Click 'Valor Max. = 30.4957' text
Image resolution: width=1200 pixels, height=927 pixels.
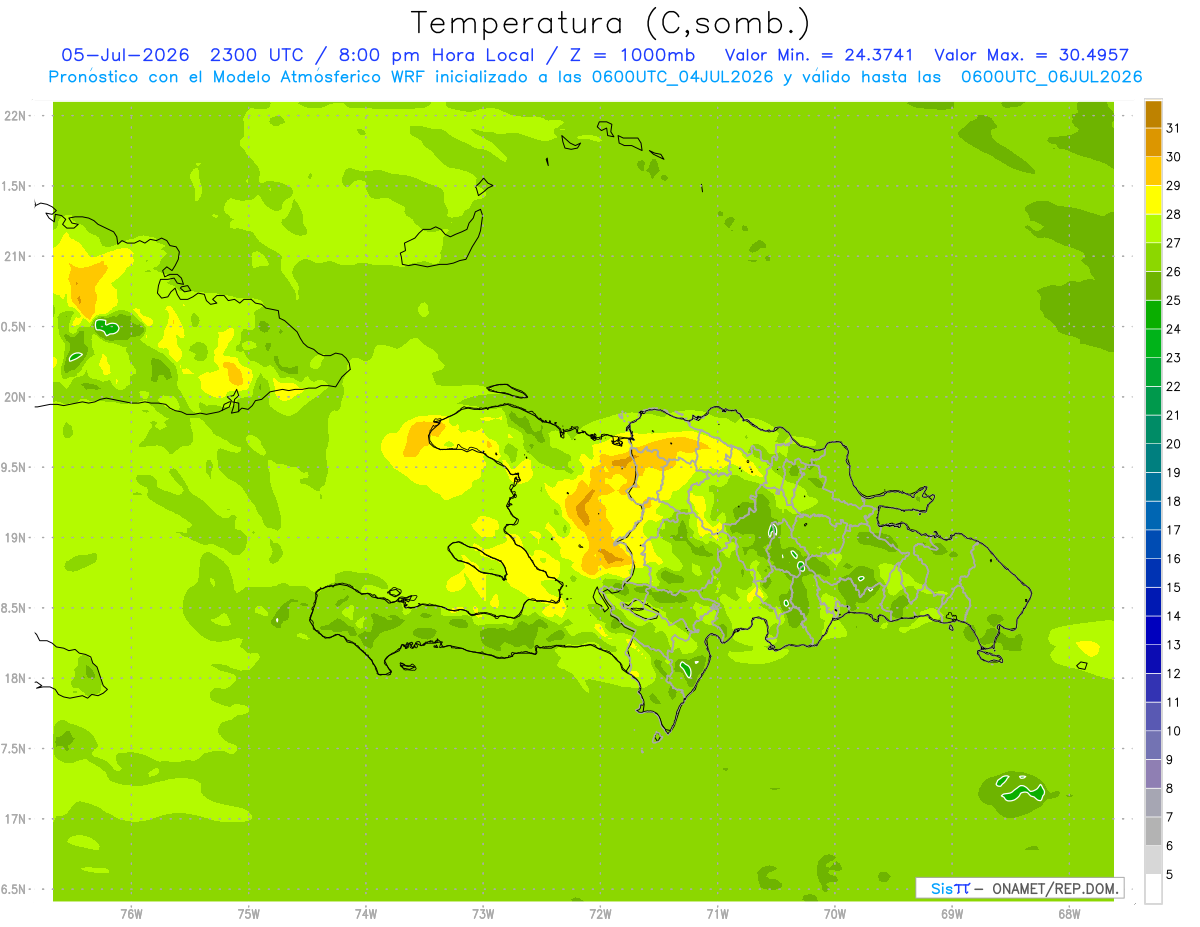pos(1031,55)
